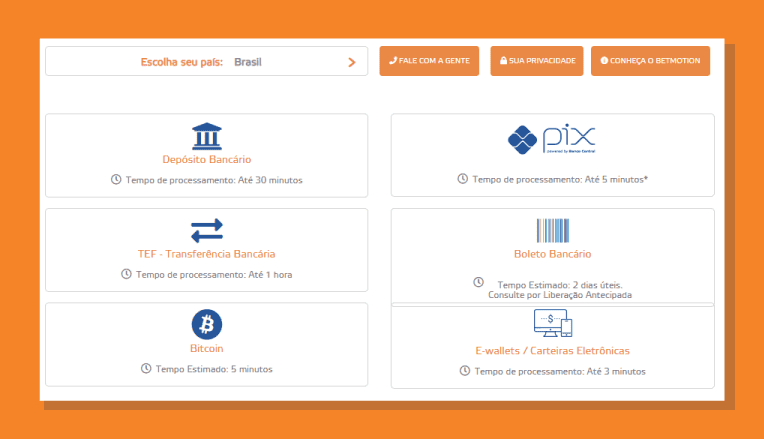Screen dimensions: 764x439
Task: Select the Pix logo payment option
Action: 552,139
